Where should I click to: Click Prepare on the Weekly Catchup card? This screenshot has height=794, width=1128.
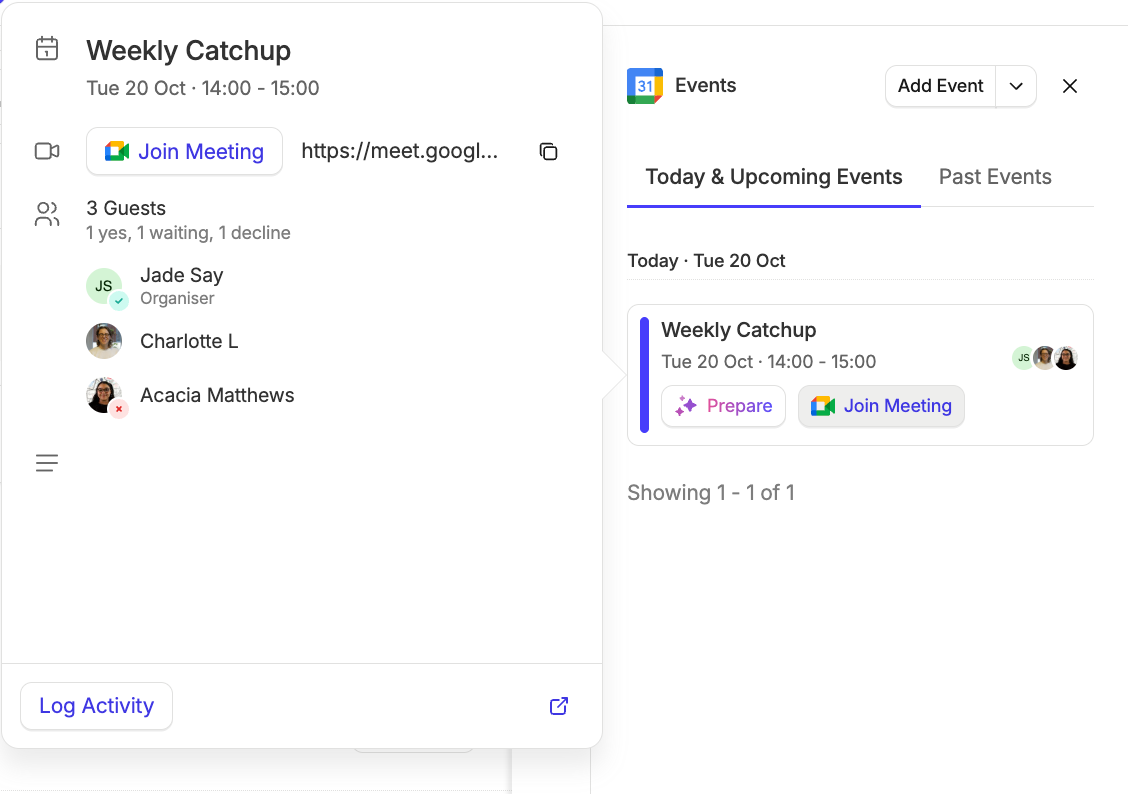pyautogui.click(x=723, y=406)
